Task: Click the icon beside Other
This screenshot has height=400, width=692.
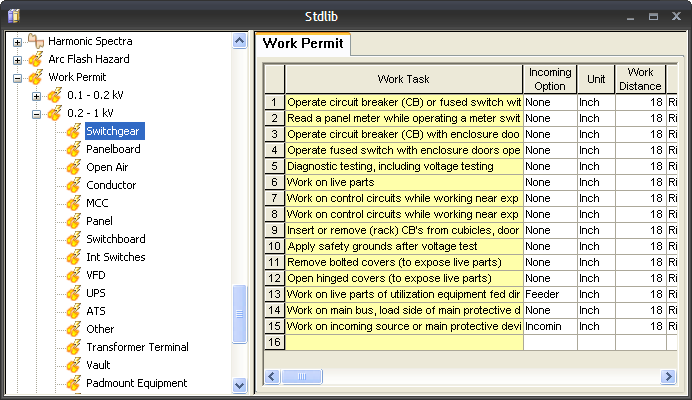Action: coord(74,329)
